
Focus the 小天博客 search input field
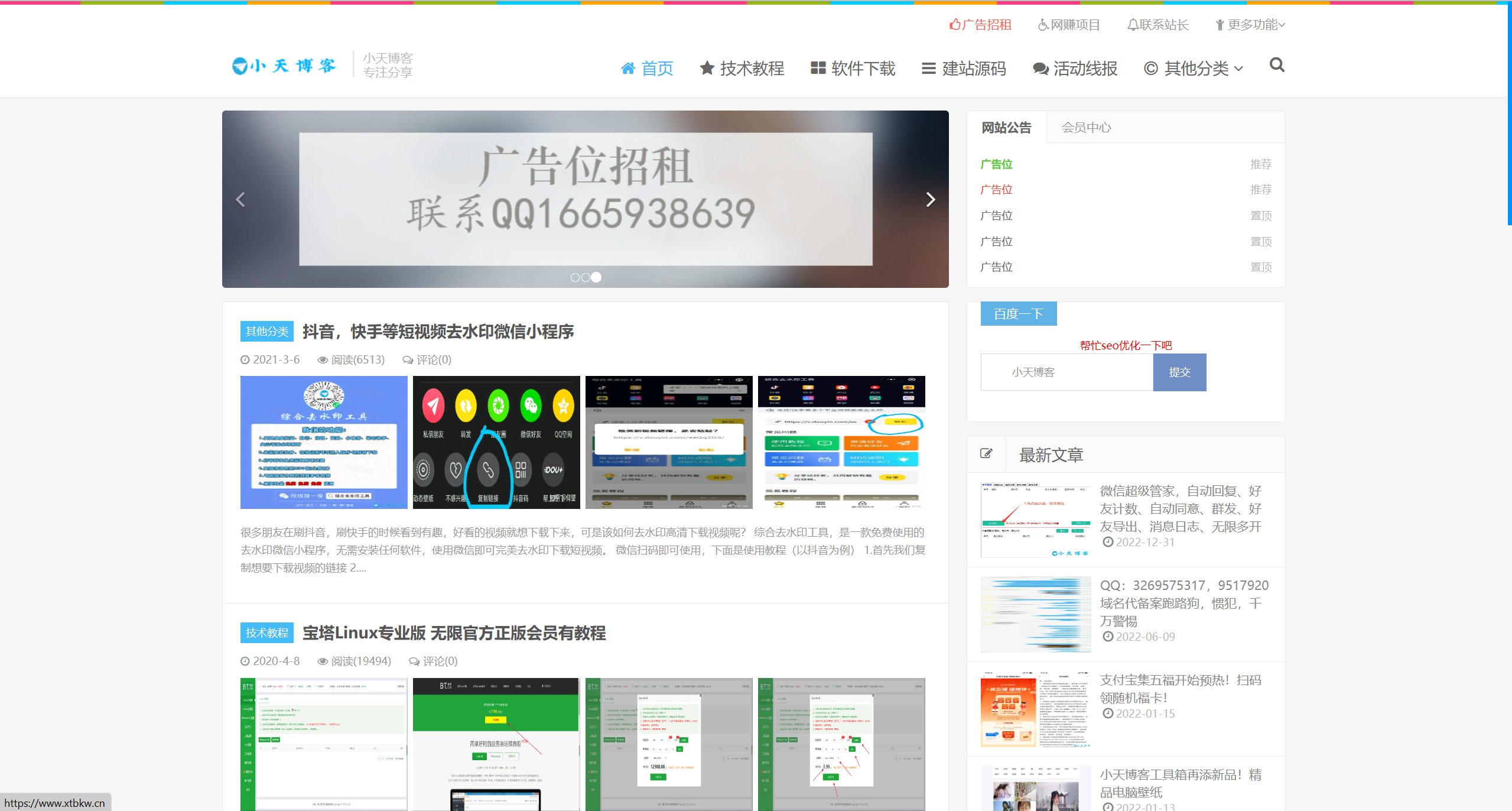point(1067,372)
